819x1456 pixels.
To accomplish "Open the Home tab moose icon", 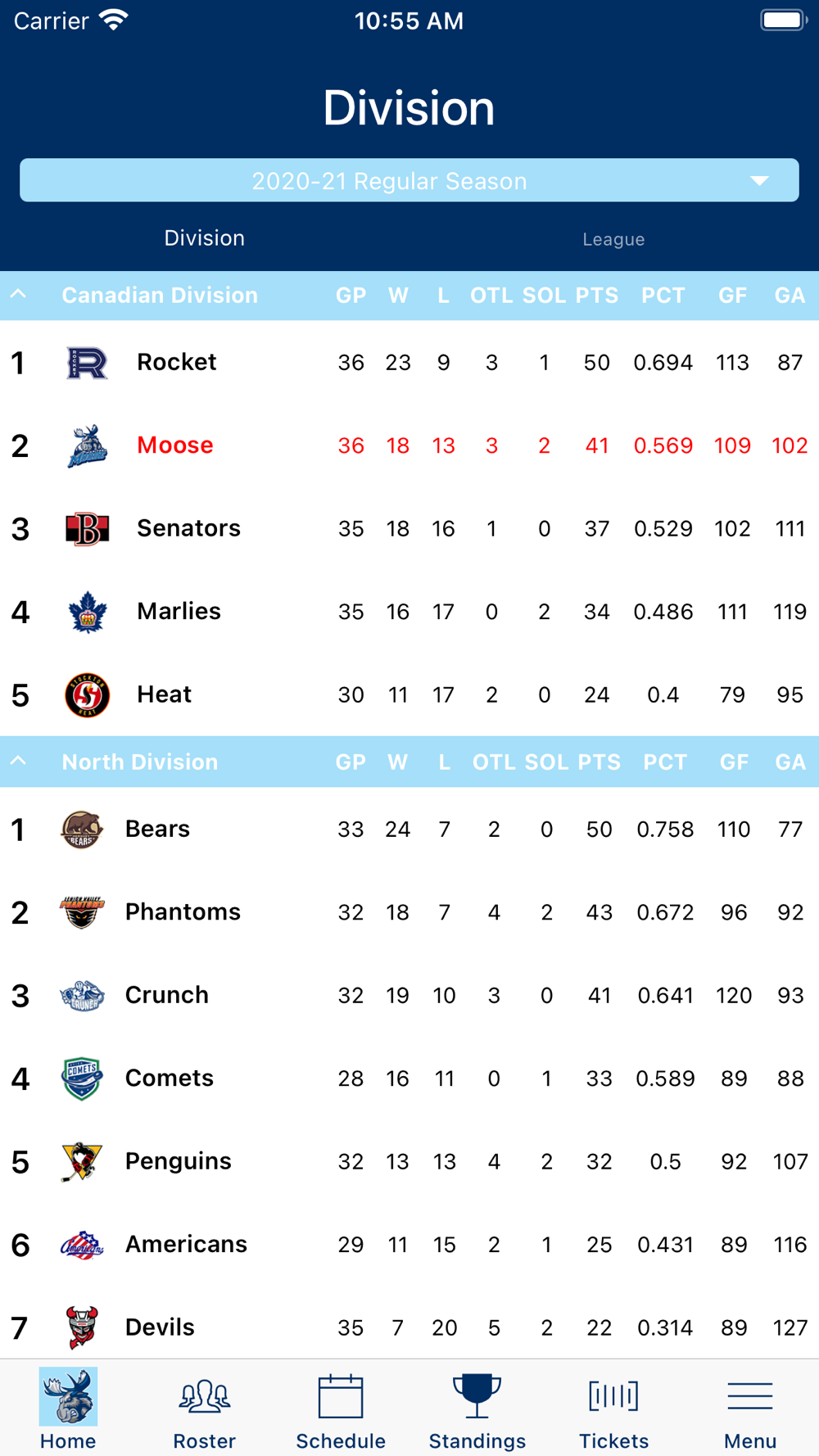I will (x=68, y=1397).
